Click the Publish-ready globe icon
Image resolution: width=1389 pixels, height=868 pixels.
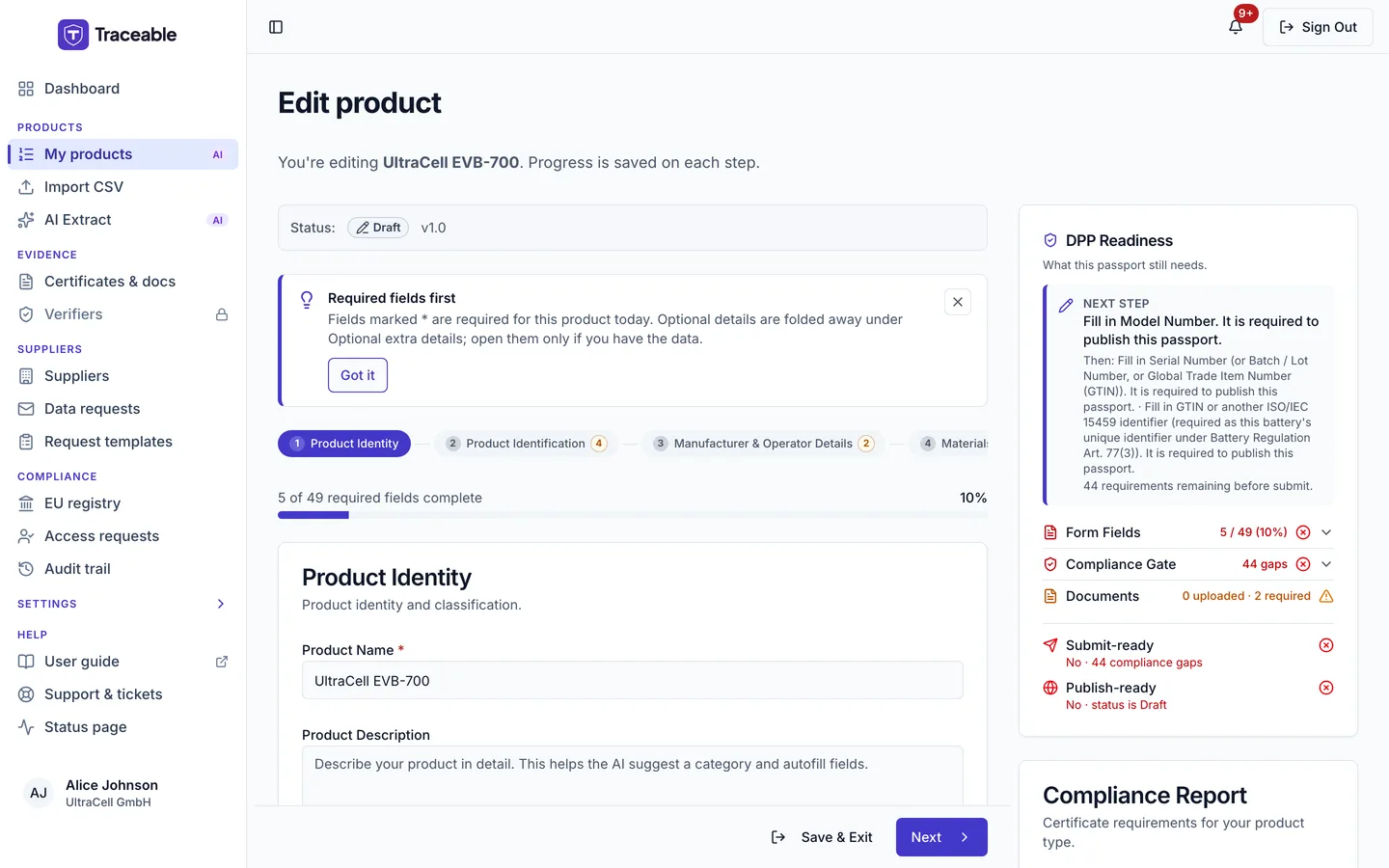pos(1050,688)
